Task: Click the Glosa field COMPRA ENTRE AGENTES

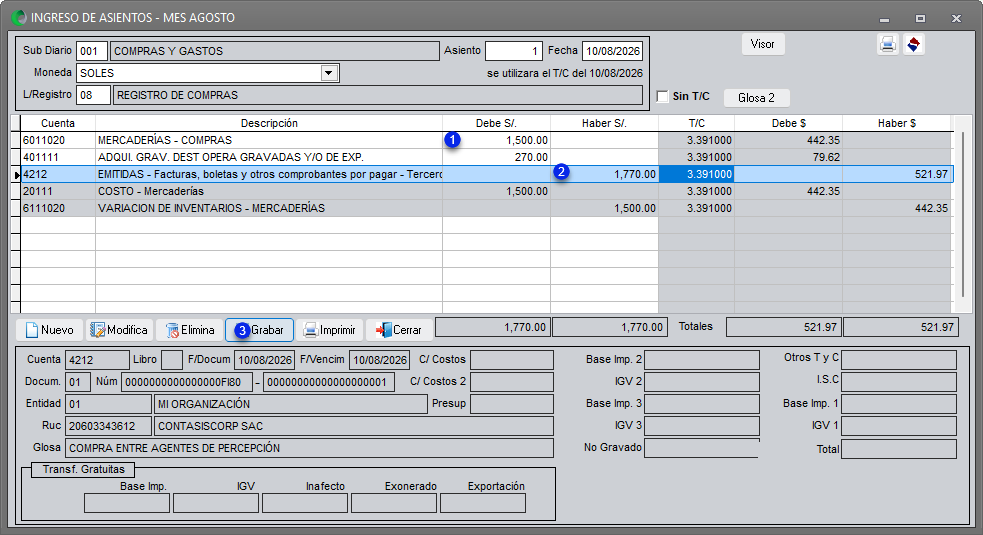Action: pyautogui.click(x=309, y=448)
